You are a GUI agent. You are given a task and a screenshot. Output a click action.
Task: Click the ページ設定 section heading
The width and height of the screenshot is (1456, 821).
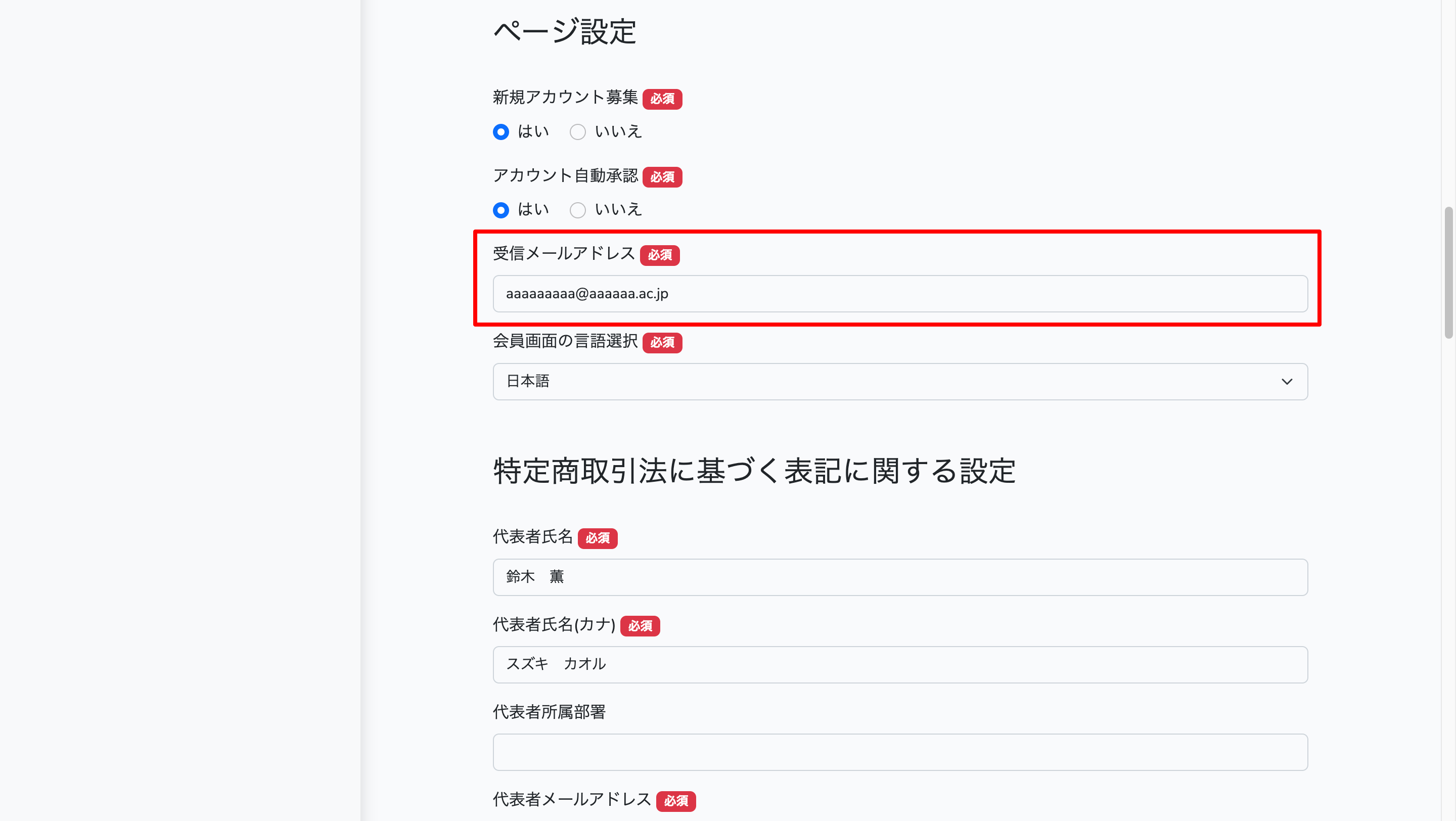(565, 31)
